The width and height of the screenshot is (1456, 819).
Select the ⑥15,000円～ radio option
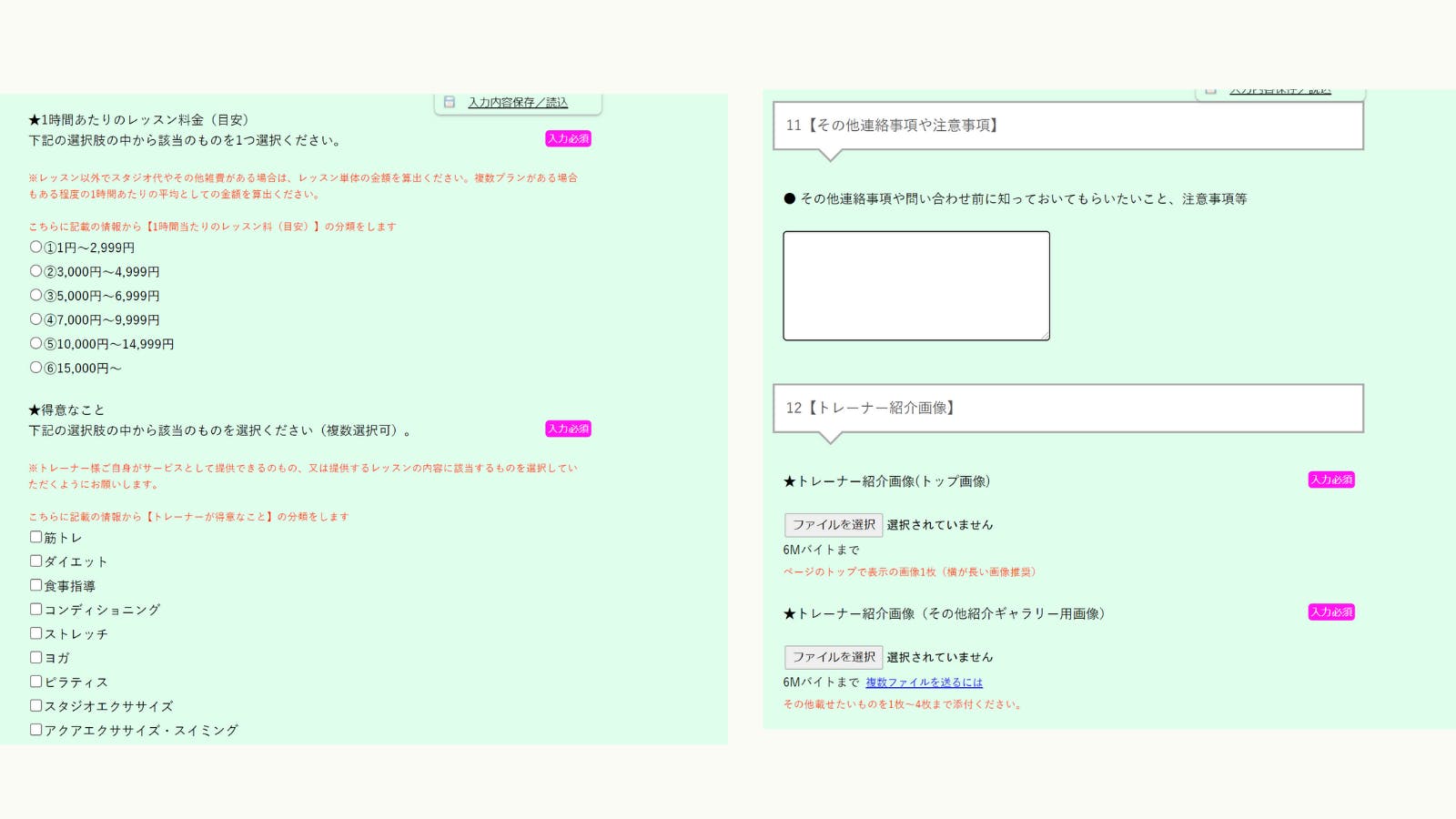pyautogui.click(x=36, y=368)
